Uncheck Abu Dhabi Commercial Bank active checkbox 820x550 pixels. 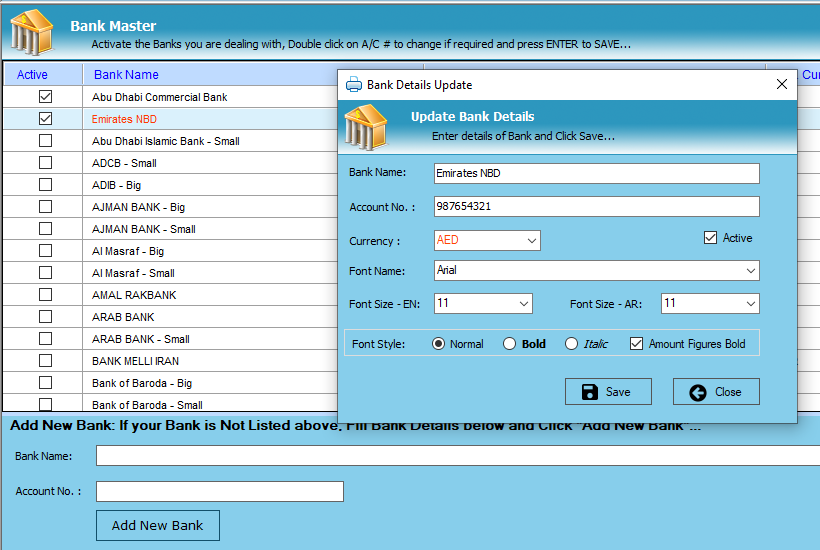pyautogui.click(x=45, y=97)
